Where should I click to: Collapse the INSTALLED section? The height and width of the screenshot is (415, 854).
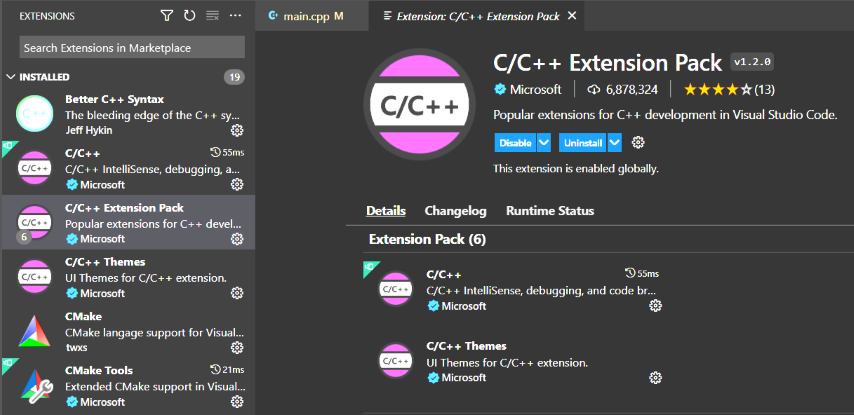coord(10,77)
